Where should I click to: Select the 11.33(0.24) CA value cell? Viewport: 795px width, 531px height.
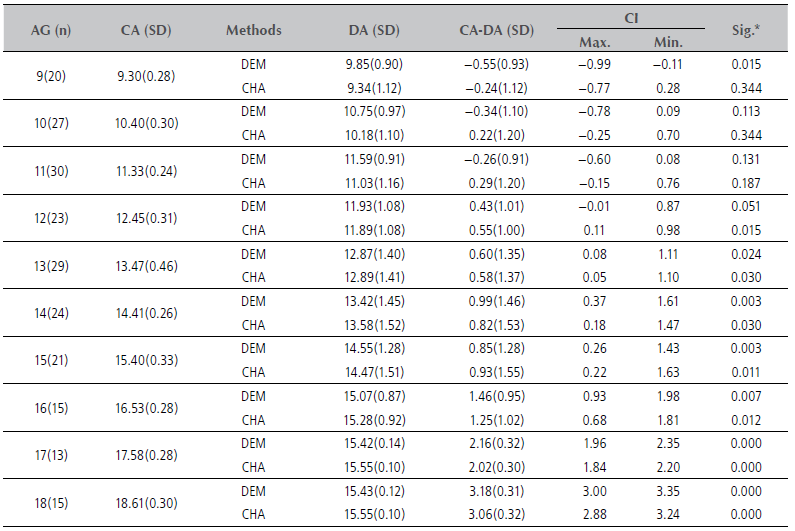pyautogui.click(x=145, y=171)
